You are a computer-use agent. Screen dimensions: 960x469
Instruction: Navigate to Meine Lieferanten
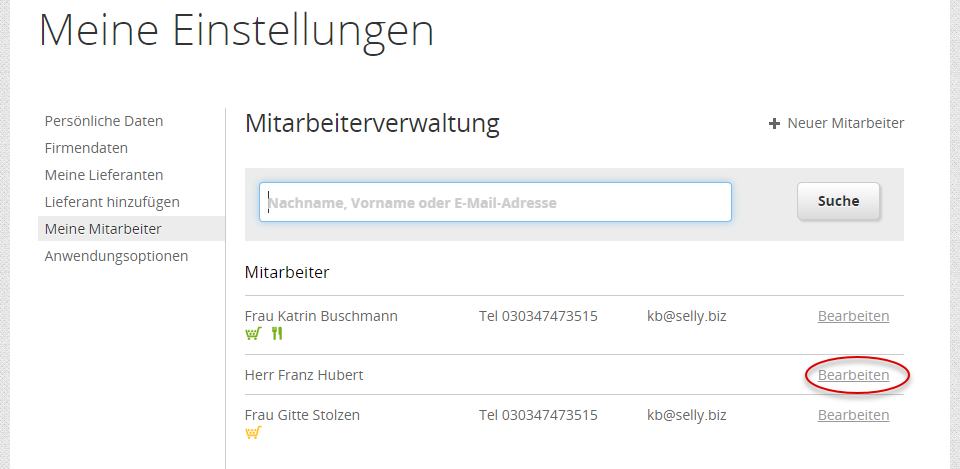click(x=104, y=175)
